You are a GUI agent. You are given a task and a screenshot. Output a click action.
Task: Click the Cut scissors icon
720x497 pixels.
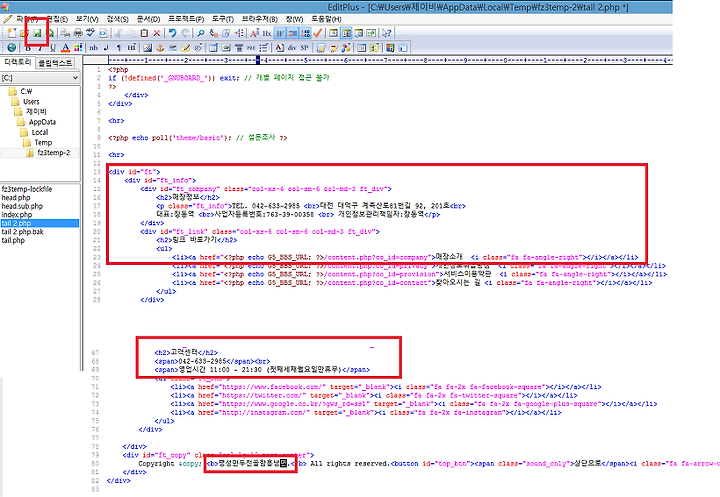(118, 33)
